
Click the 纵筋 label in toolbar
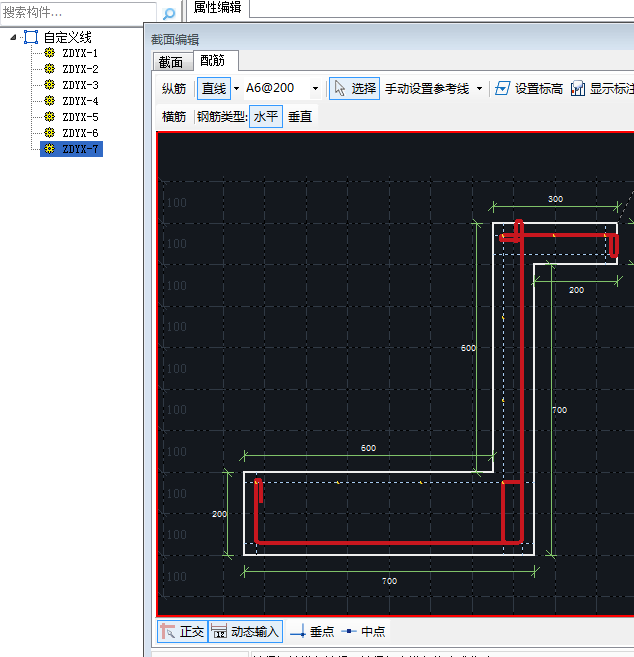[x=174, y=89]
